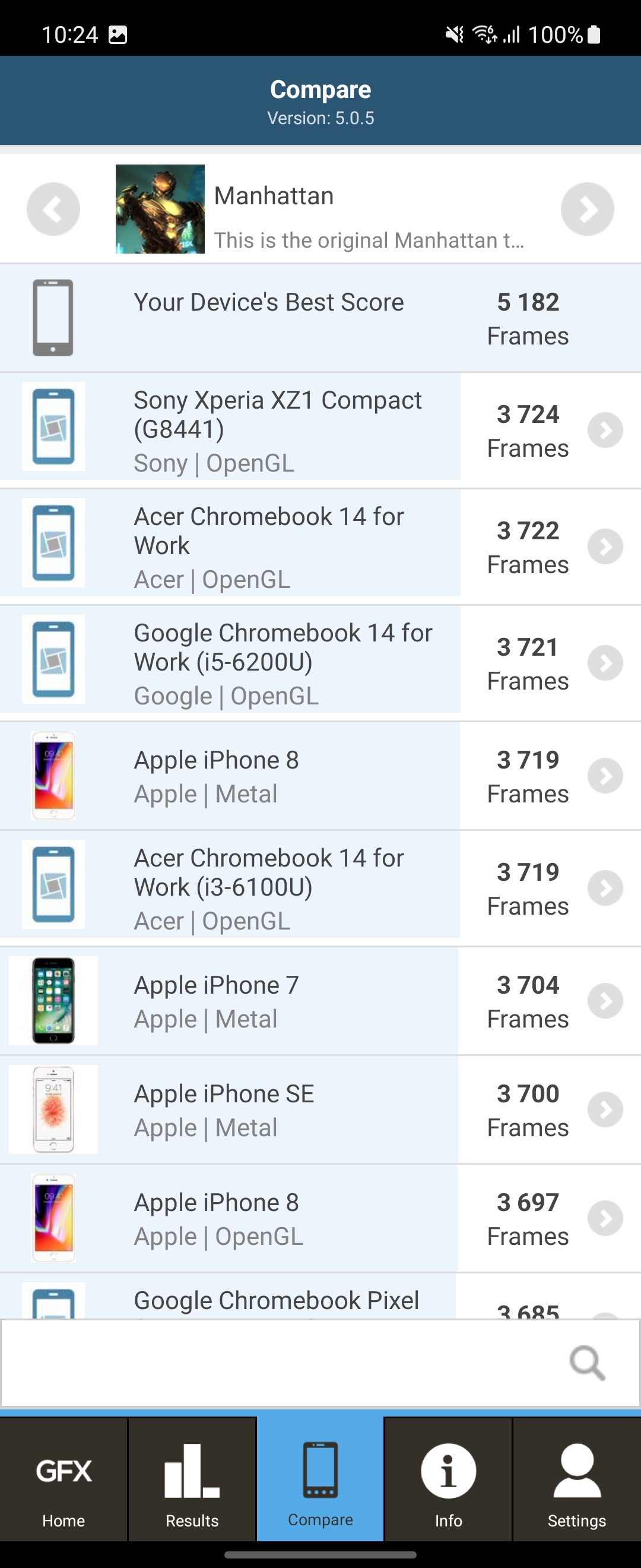Image resolution: width=641 pixels, height=1568 pixels.
Task: Tap the Apple iPhone SE device image
Action: tap(53, 1109)
